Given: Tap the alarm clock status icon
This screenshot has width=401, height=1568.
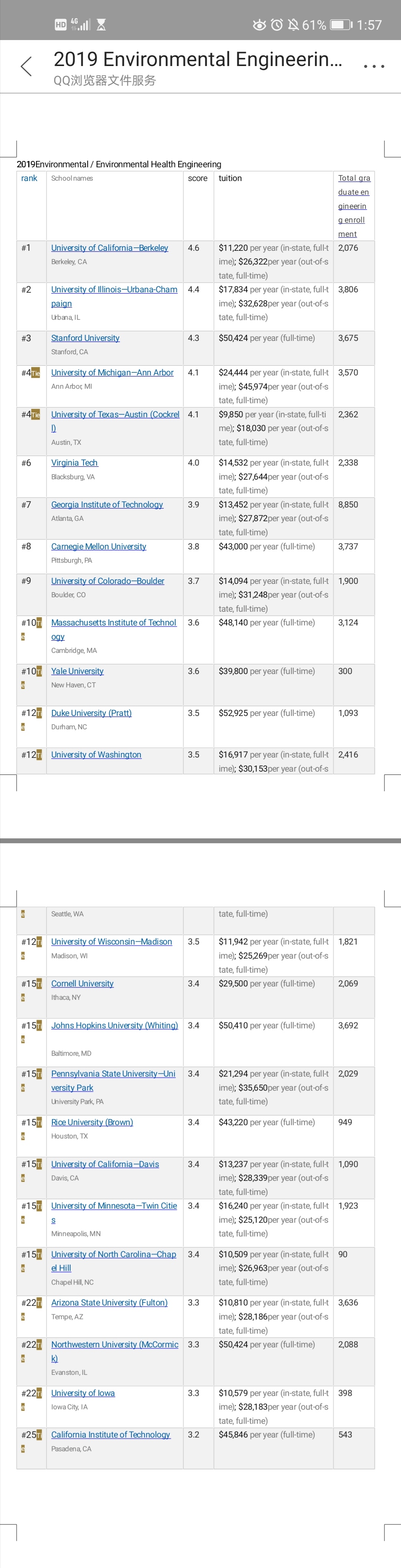Looking at the screenshot, I should pos(277,25).
